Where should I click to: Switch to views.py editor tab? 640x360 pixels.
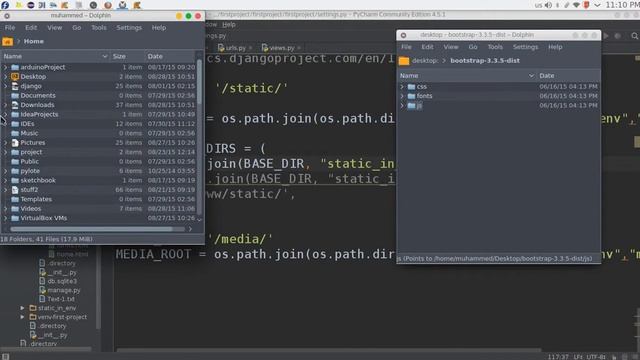point(282,48)
